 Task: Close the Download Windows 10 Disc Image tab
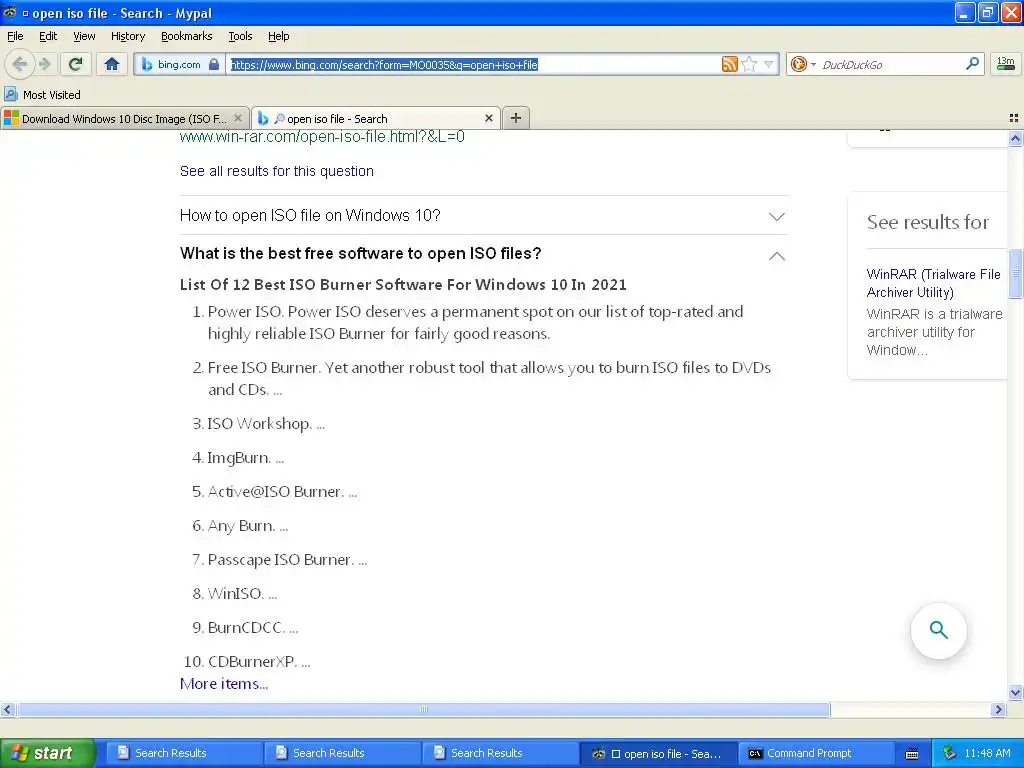point(238,118)
